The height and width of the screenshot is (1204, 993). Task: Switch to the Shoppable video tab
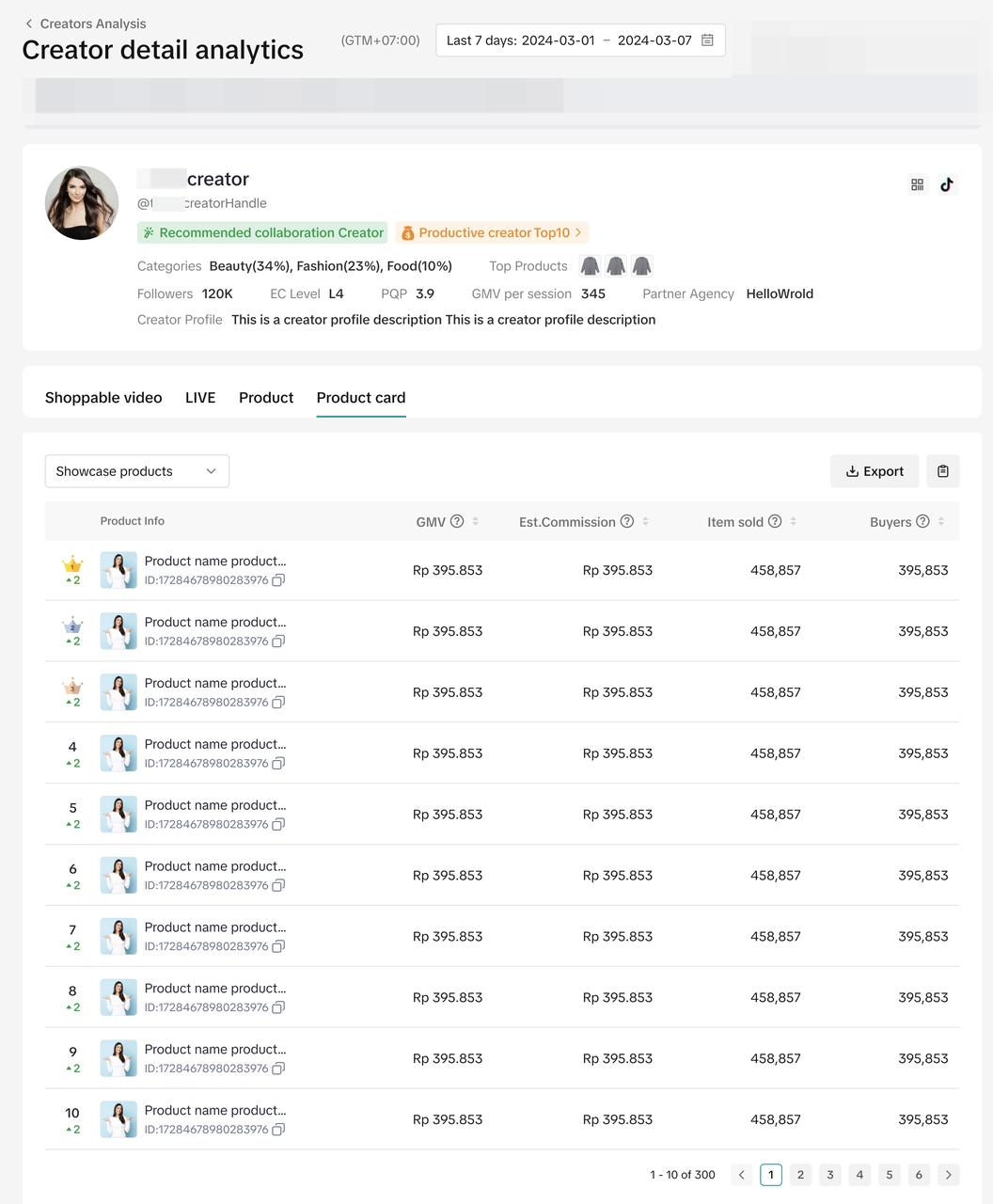[103, 398]
